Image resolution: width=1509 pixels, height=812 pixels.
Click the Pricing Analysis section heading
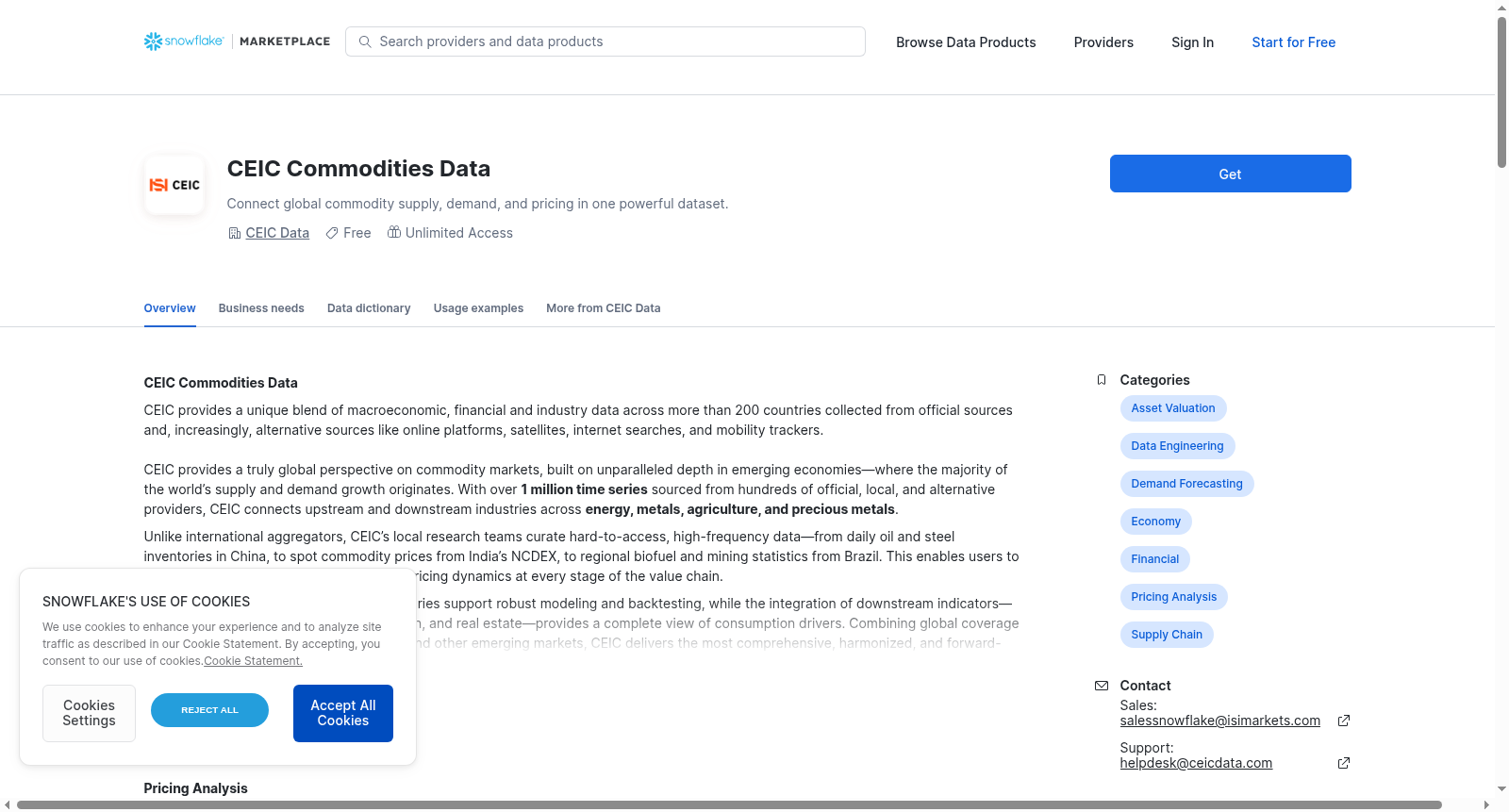(x=195, y=788)
